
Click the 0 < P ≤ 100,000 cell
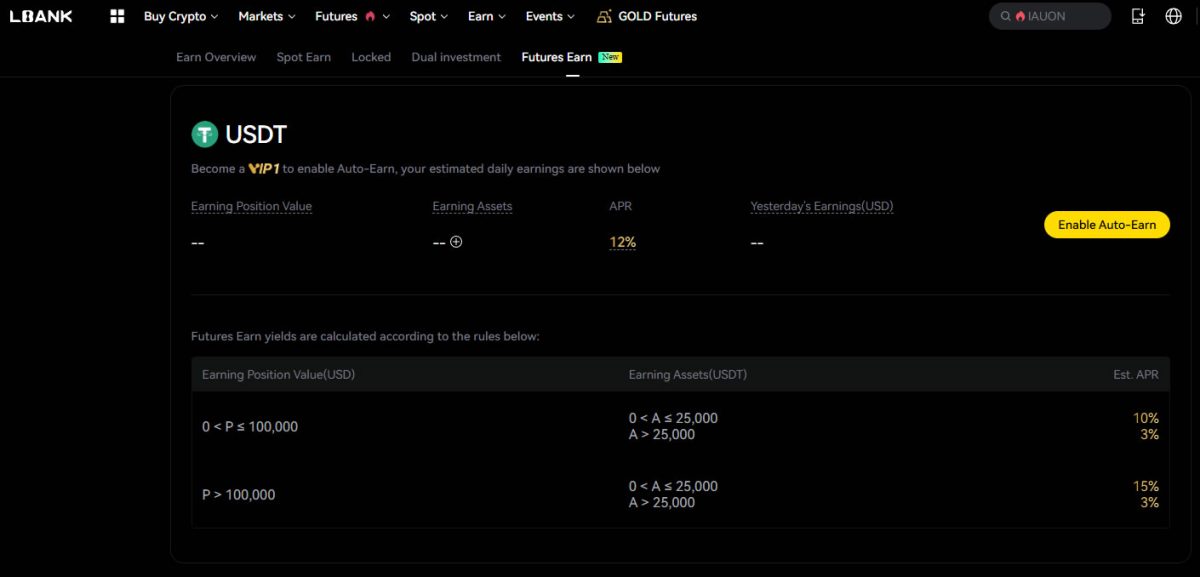point(250,427)
